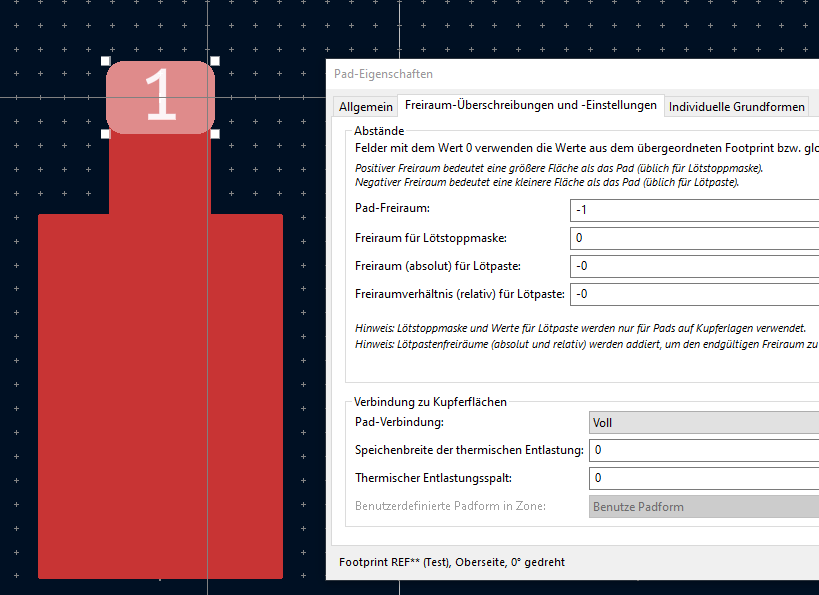Click the Benutzerdefinierte Padform in Zone label
The width and height of the screenshot is (819, 595).
[x=450, y=506]
